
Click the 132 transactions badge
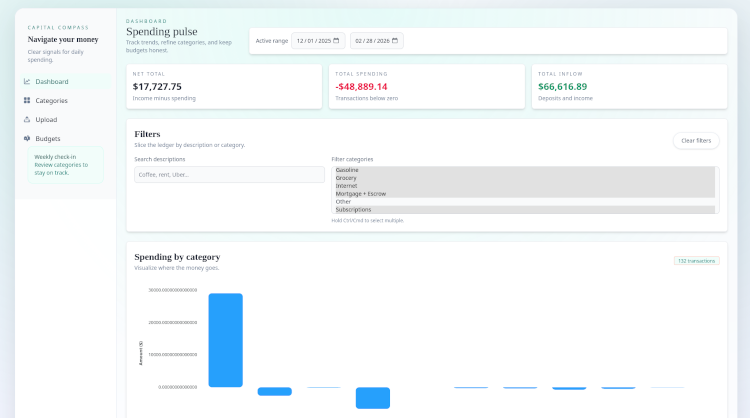696,260
